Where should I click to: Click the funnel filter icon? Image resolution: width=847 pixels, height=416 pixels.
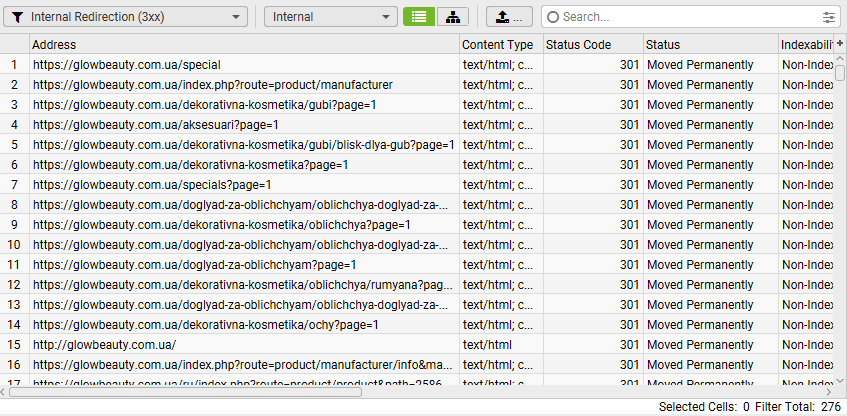(17, 17)
